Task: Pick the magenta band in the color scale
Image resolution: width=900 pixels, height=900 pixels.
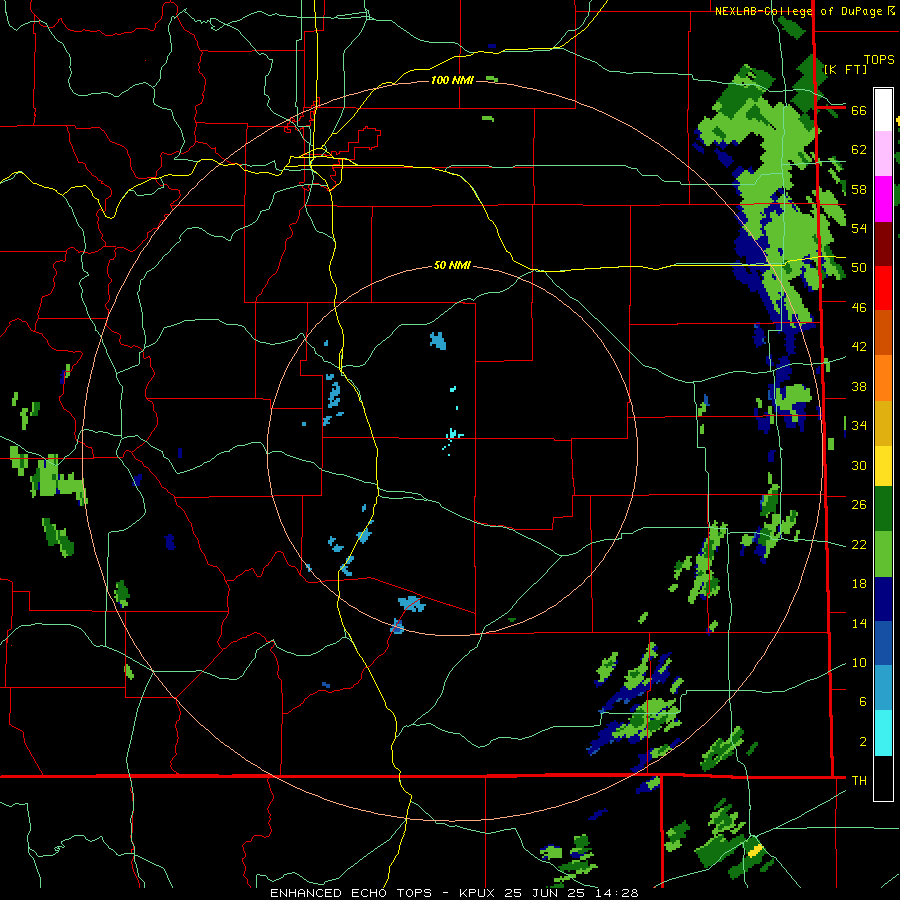Action: [x=883, y=199]
